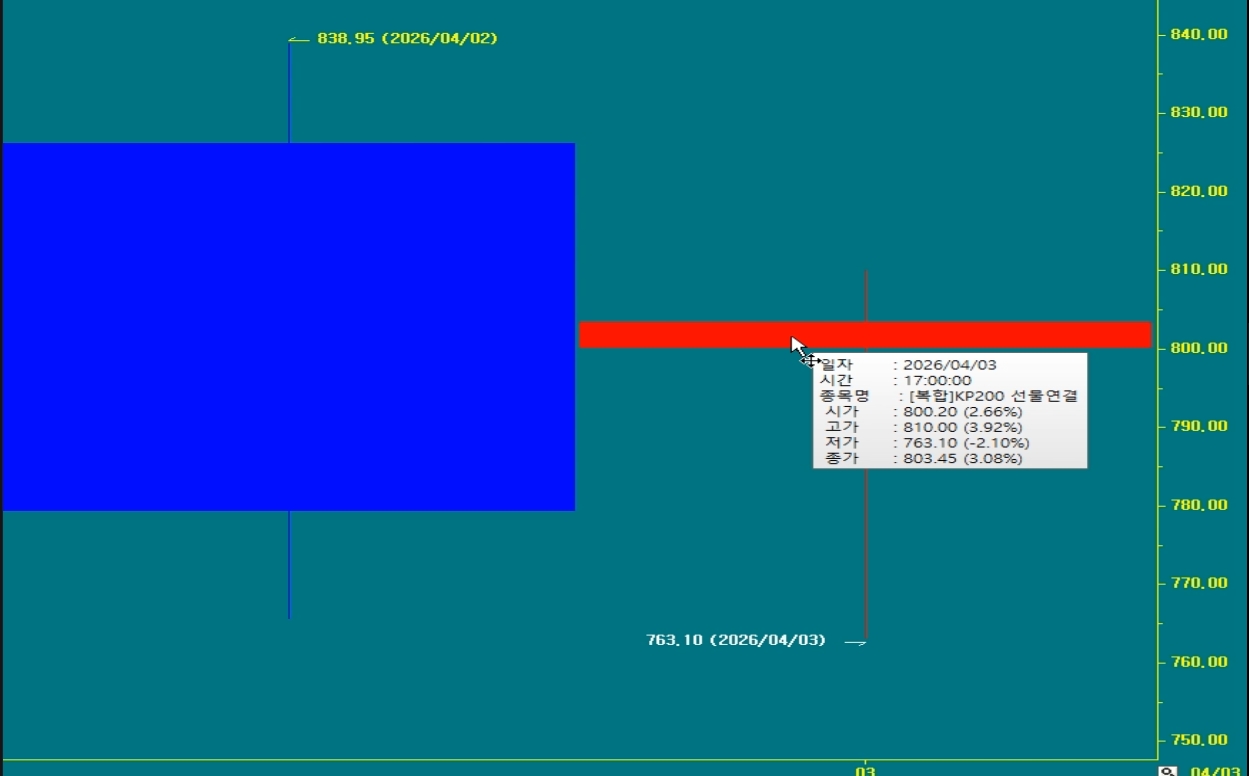This screenshot has height=776, width=1249.
Task: Click the 04/03 date label at bottom right
Action: (1212, 771)
